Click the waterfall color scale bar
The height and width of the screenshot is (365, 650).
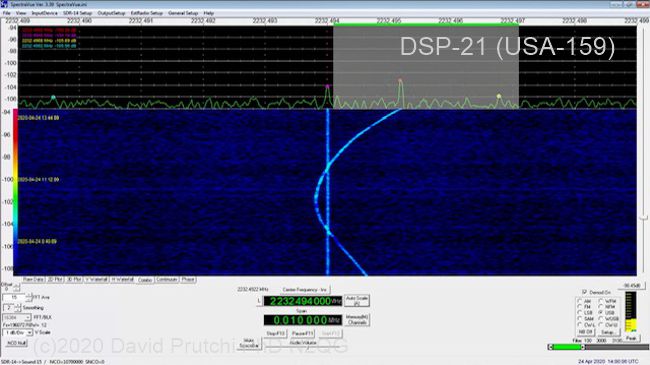pos(15,192)
